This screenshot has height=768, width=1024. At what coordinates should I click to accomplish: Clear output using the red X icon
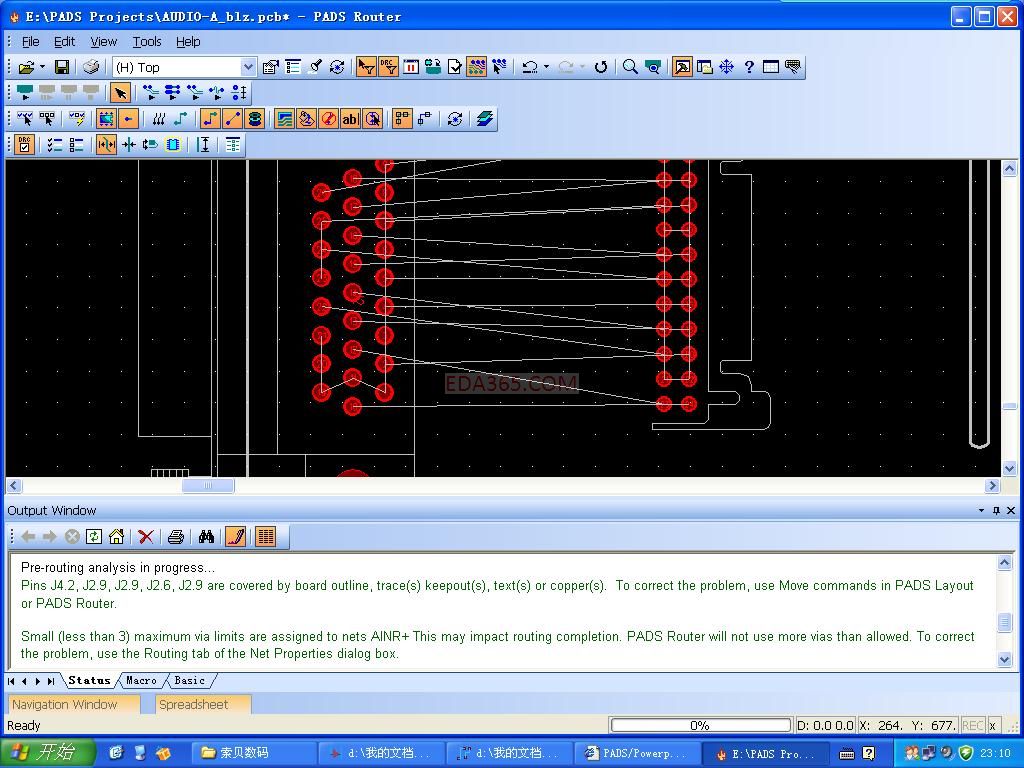(146, 537)
